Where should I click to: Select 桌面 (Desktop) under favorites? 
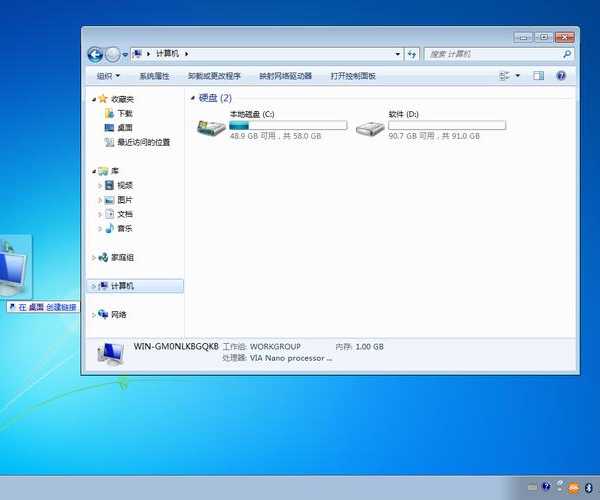[124, 128]
